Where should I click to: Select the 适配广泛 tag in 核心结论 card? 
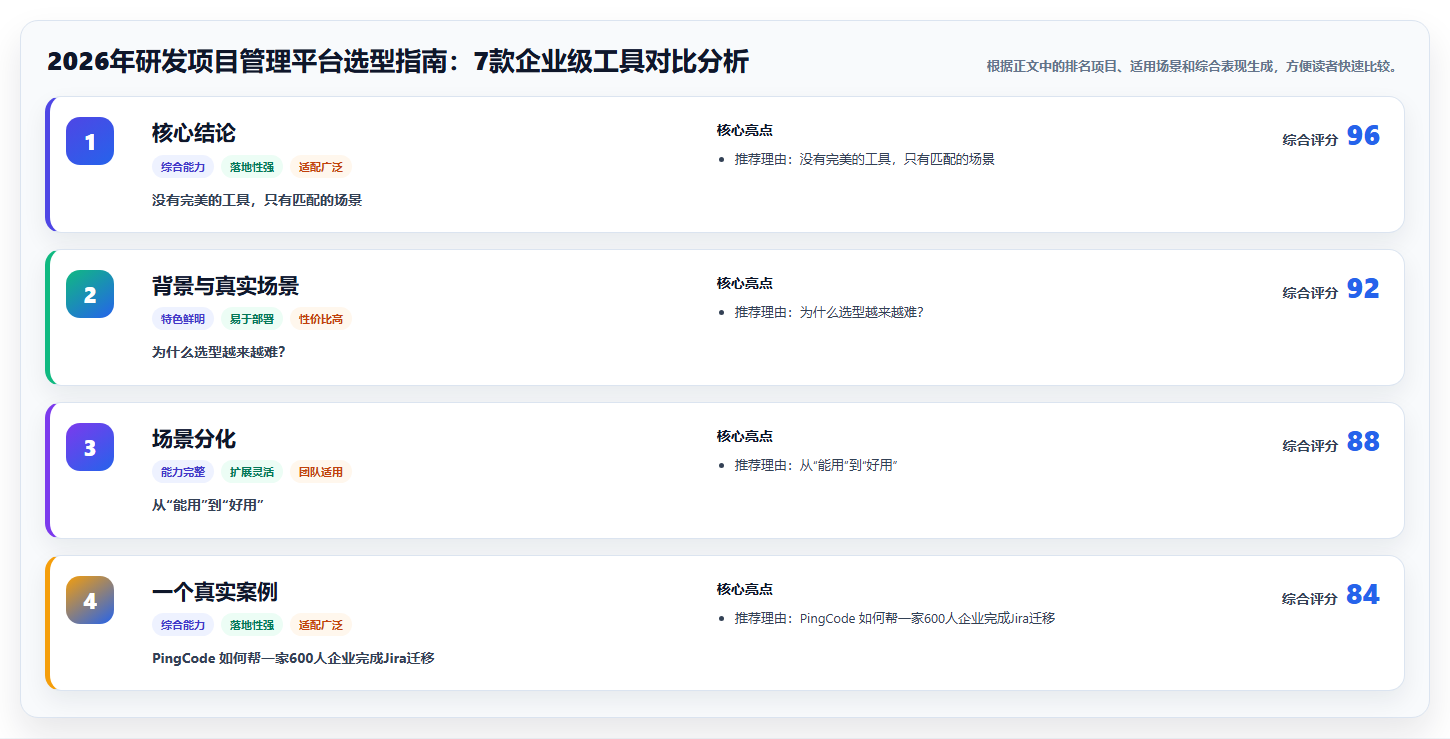point(321,167)
